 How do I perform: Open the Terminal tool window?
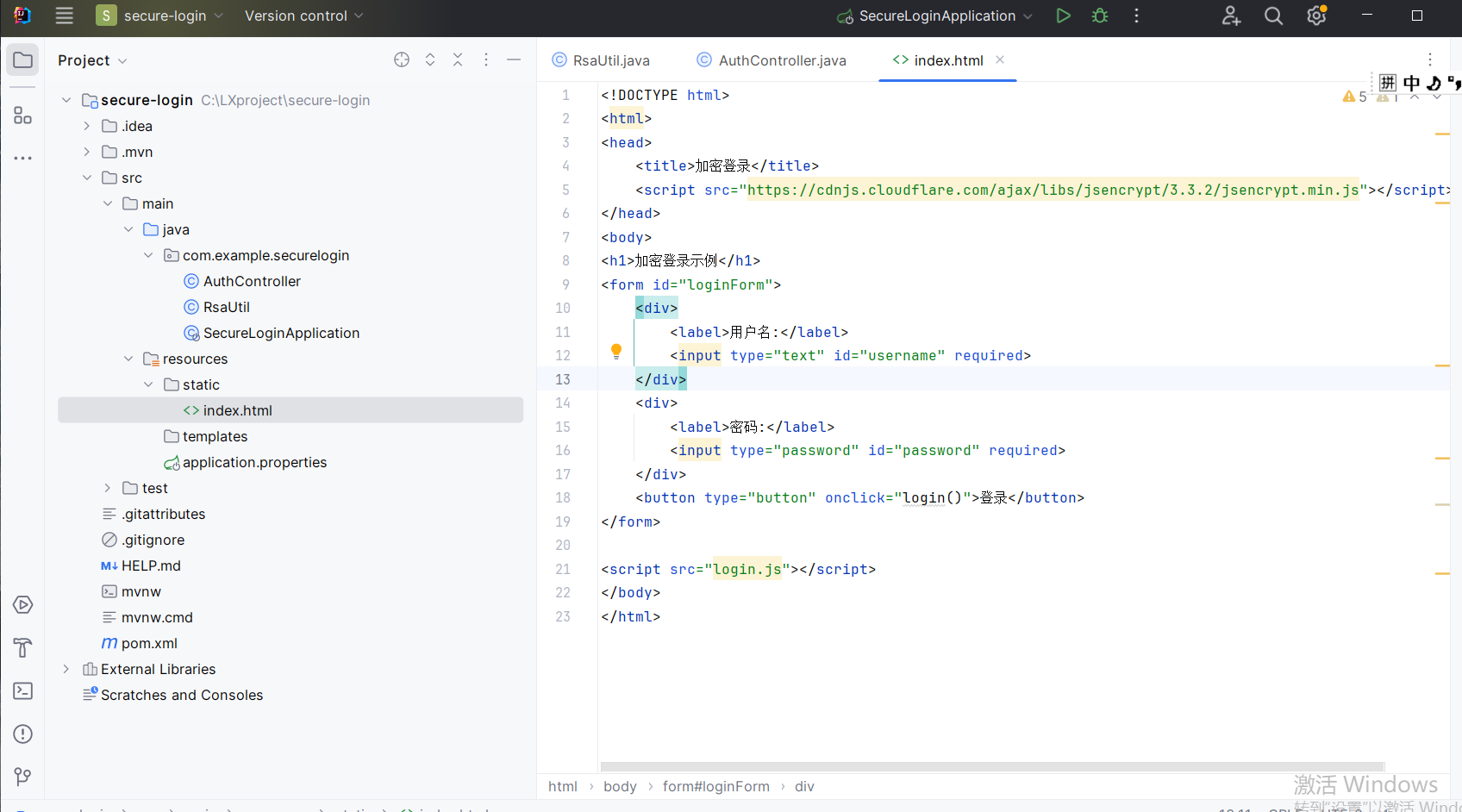(23, 691)
